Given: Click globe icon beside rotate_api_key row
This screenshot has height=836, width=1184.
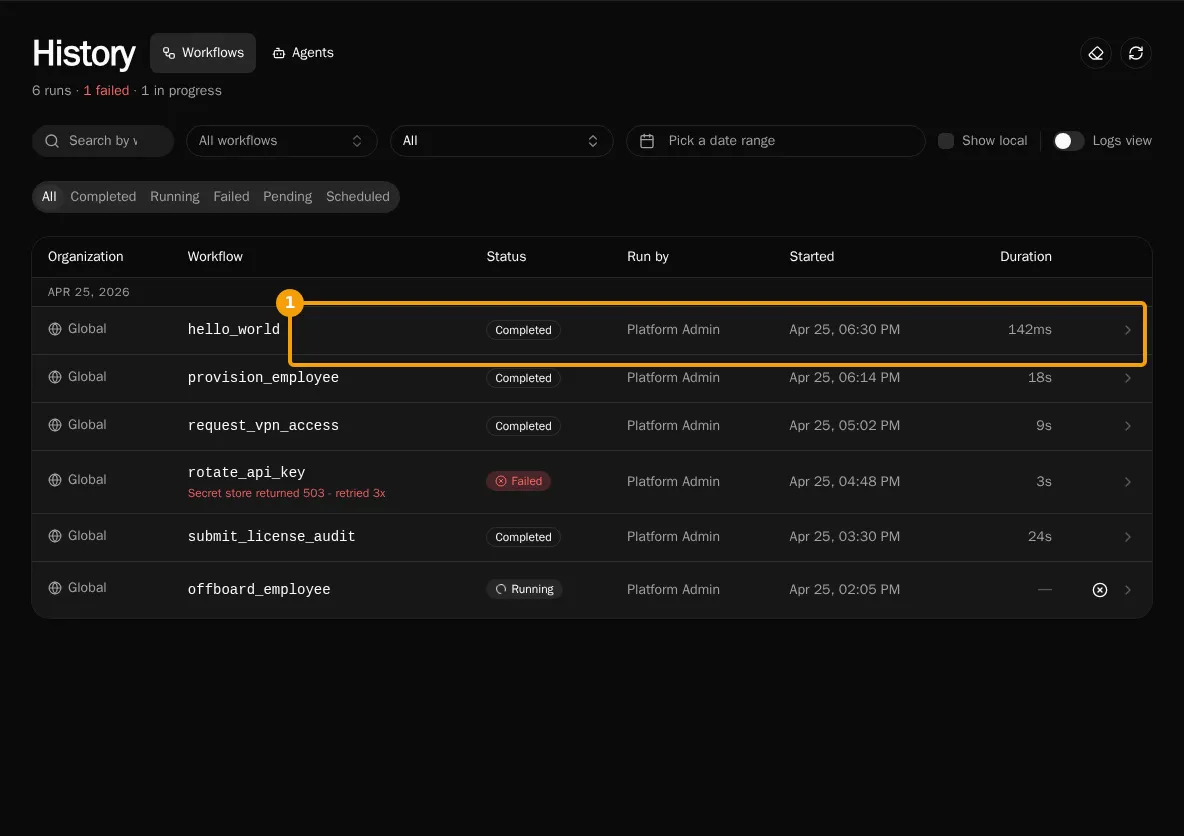Looking at the screenshot, I should (54, 480).
